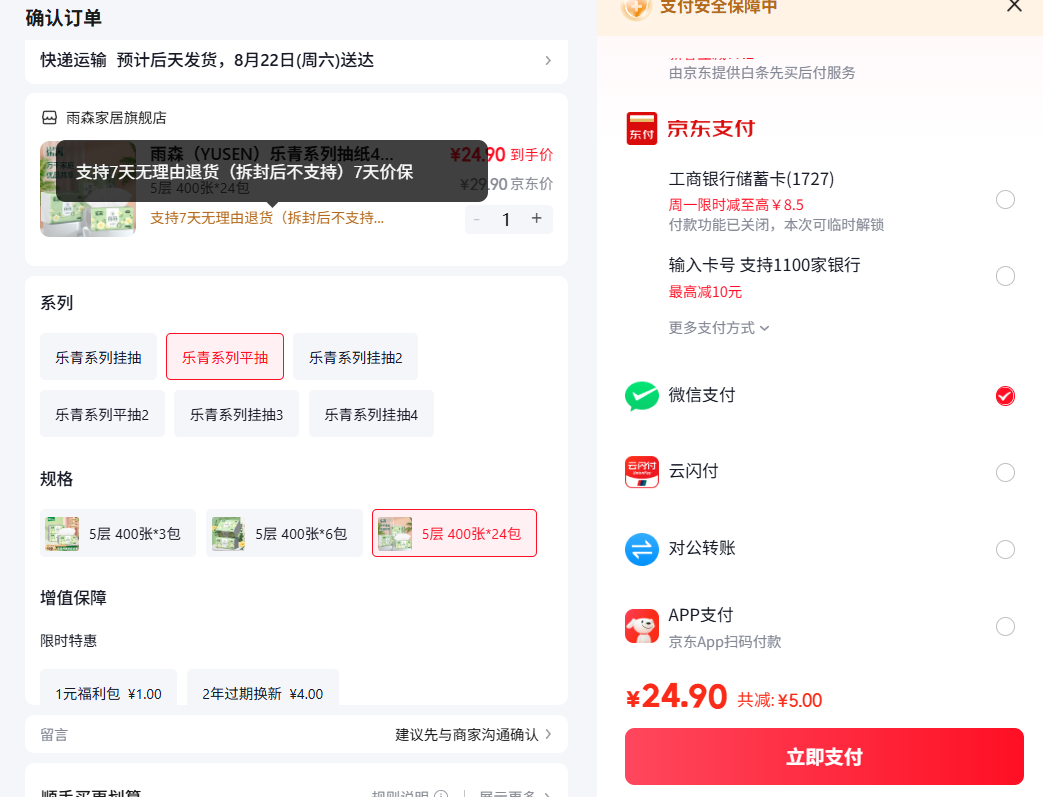This screenshot has width=1043, height=797.
Task: Click the quantity value 1 field
Action: pyautogui.click(x=506, y=220)
